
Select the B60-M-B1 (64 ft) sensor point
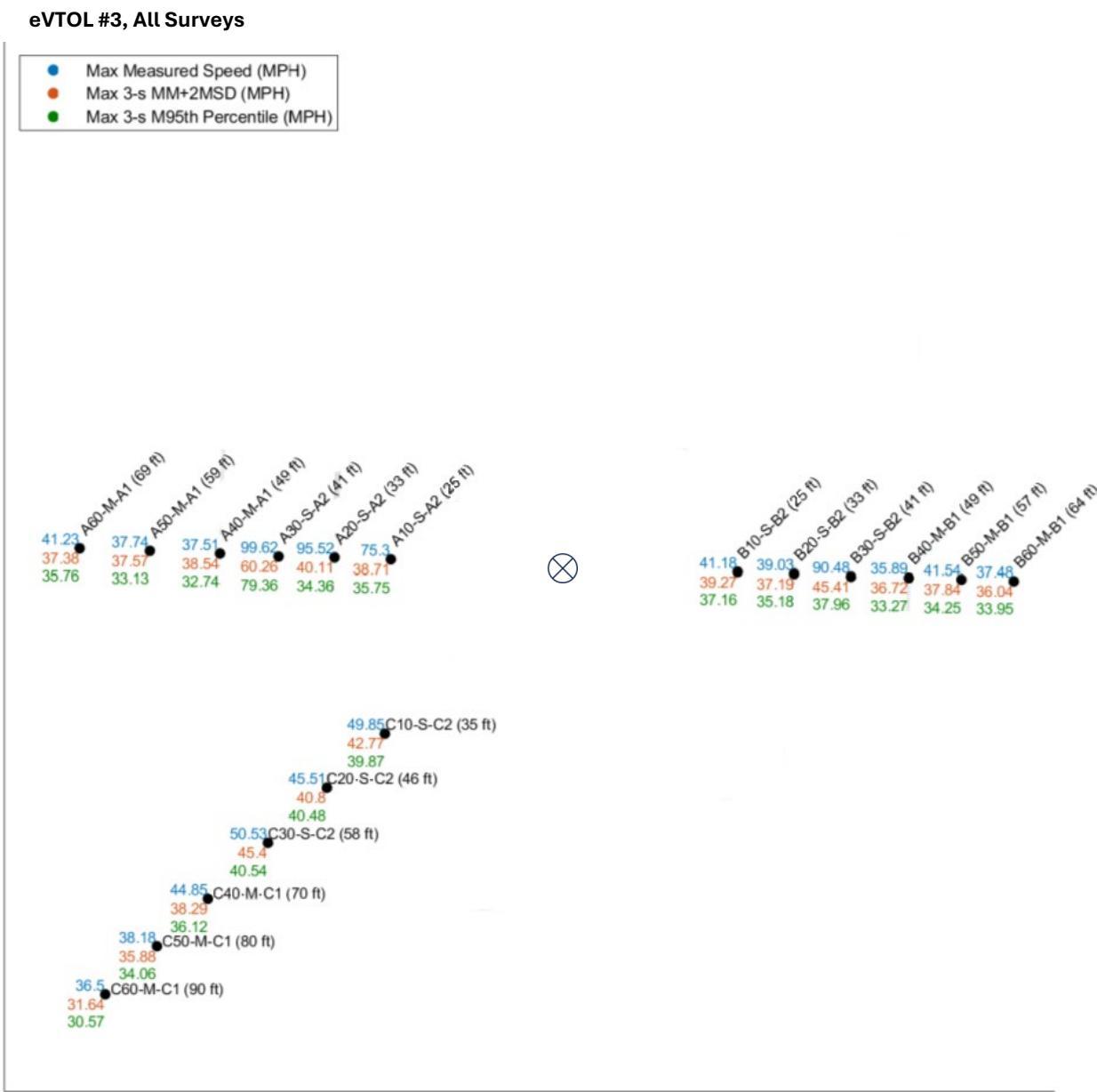pyautogui.click(x=1013, y=581)
